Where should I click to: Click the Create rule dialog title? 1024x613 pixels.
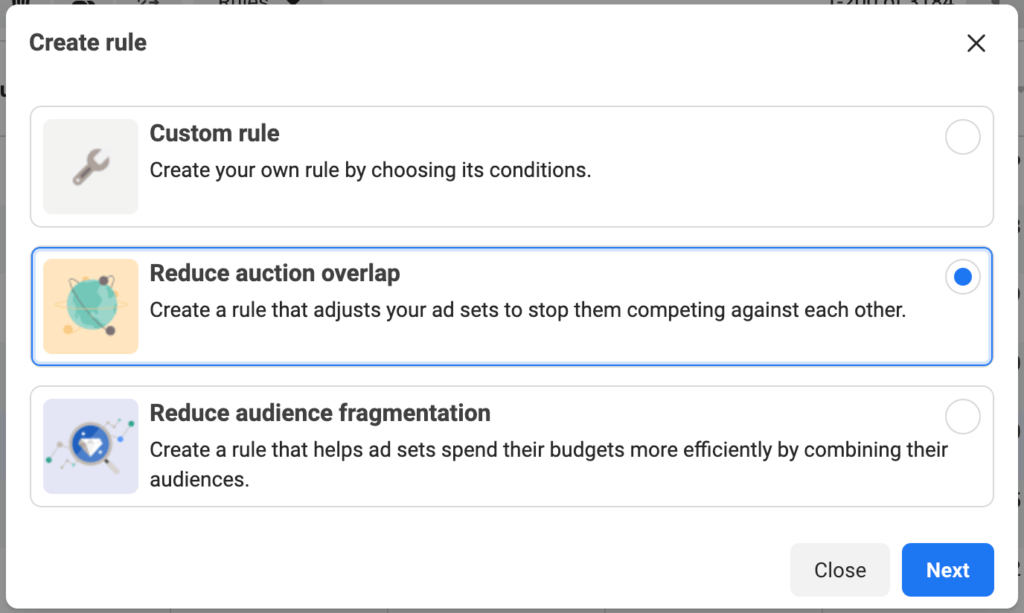[x=88, y=42]
